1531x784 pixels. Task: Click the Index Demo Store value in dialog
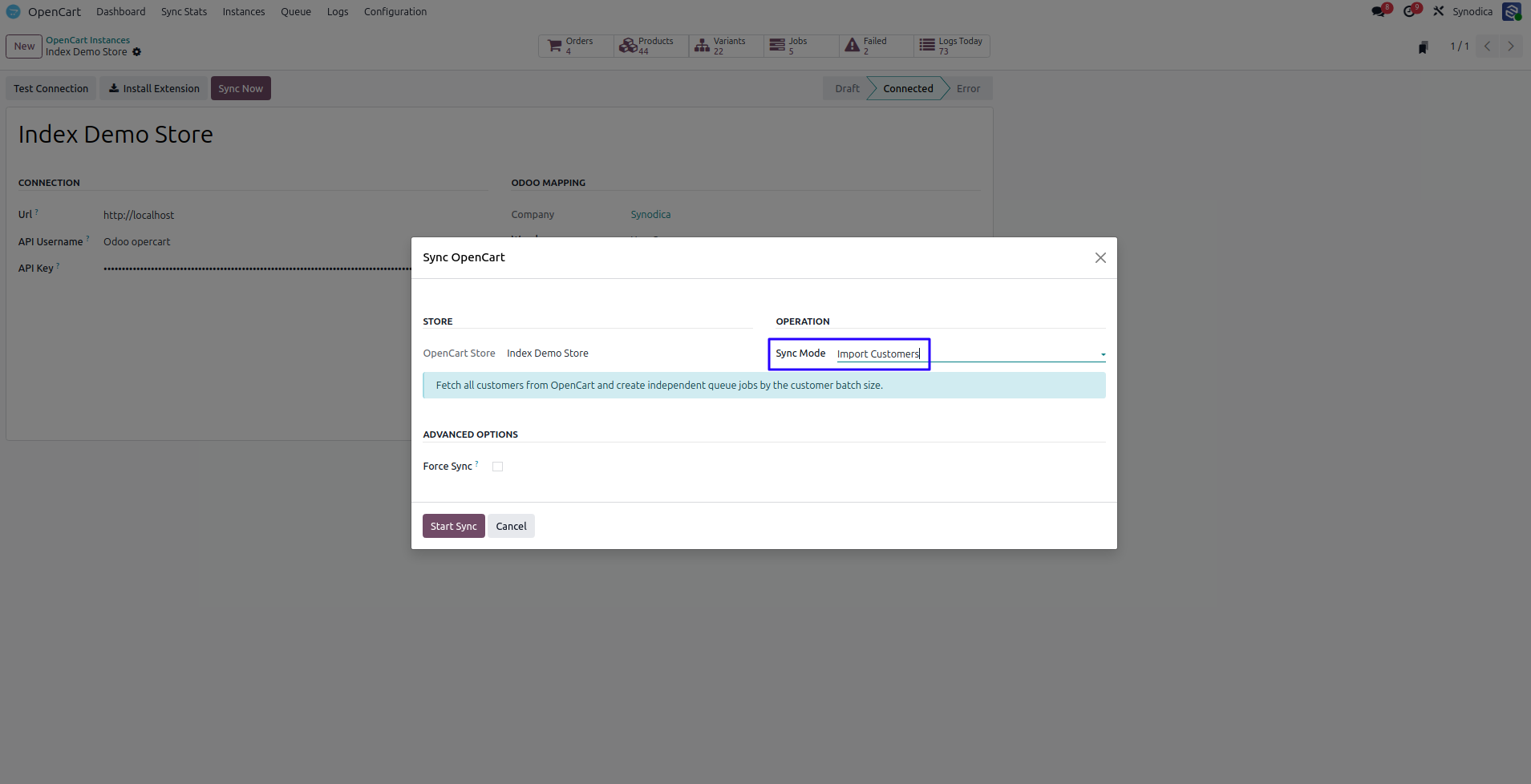[548, 353]
